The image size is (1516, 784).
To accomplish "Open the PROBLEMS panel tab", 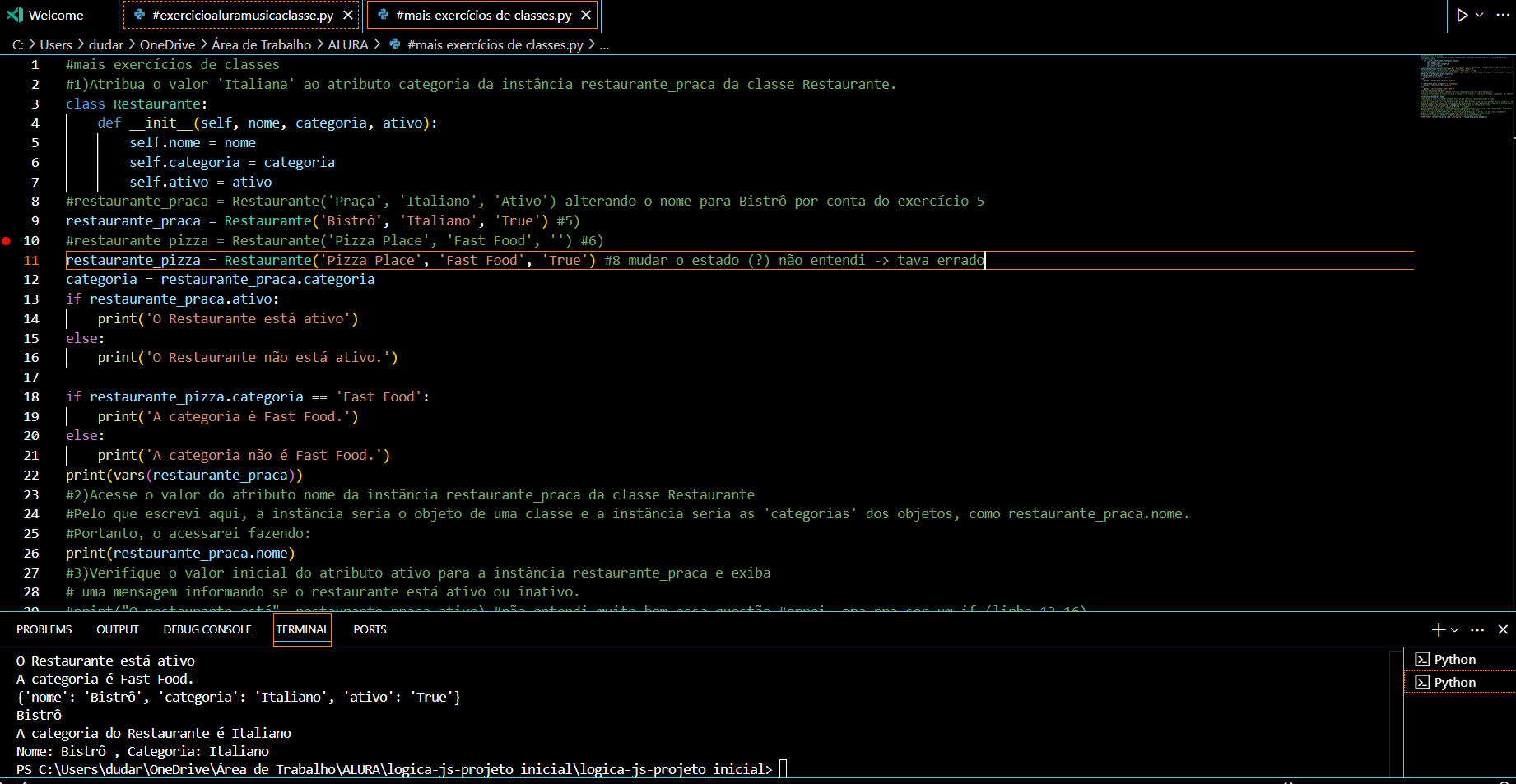I will pyautogui.click(x=44, y=629).
